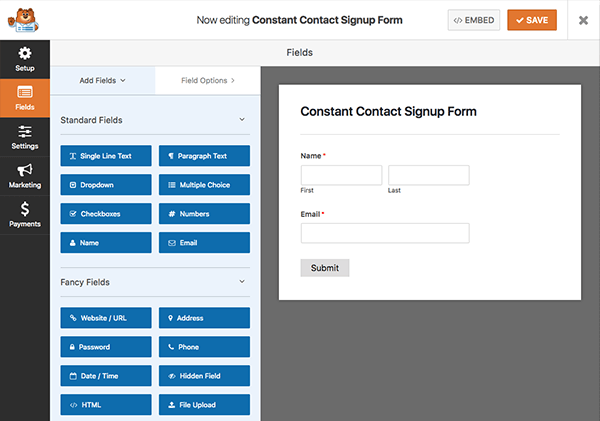Click the First name input field
Image resolution: width=600 pixels, height=421 pixels.
tap(341, 176)
